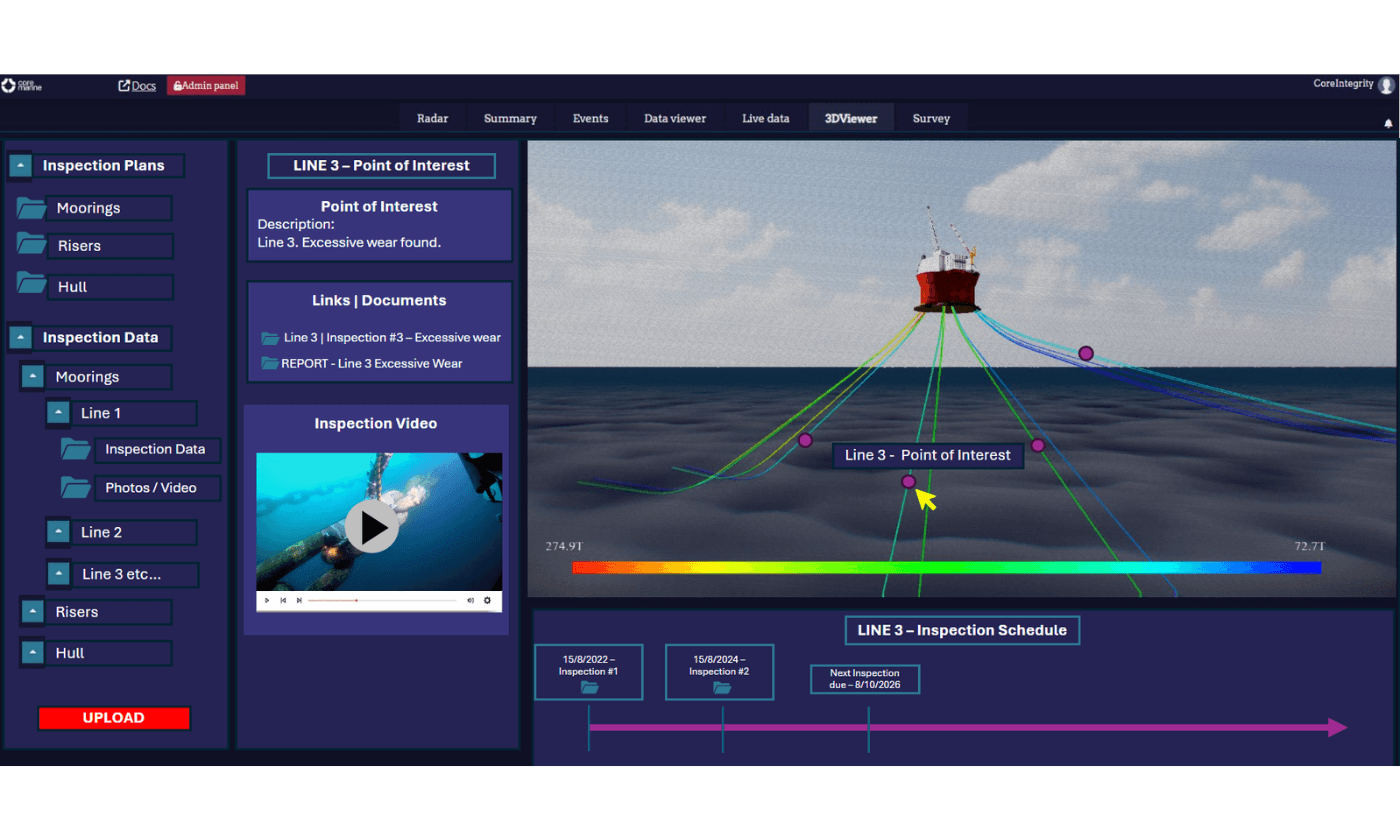The image size is (1400, 840).
Task: Open the Inspection #2 folder icon
Action: click(722, 688)
